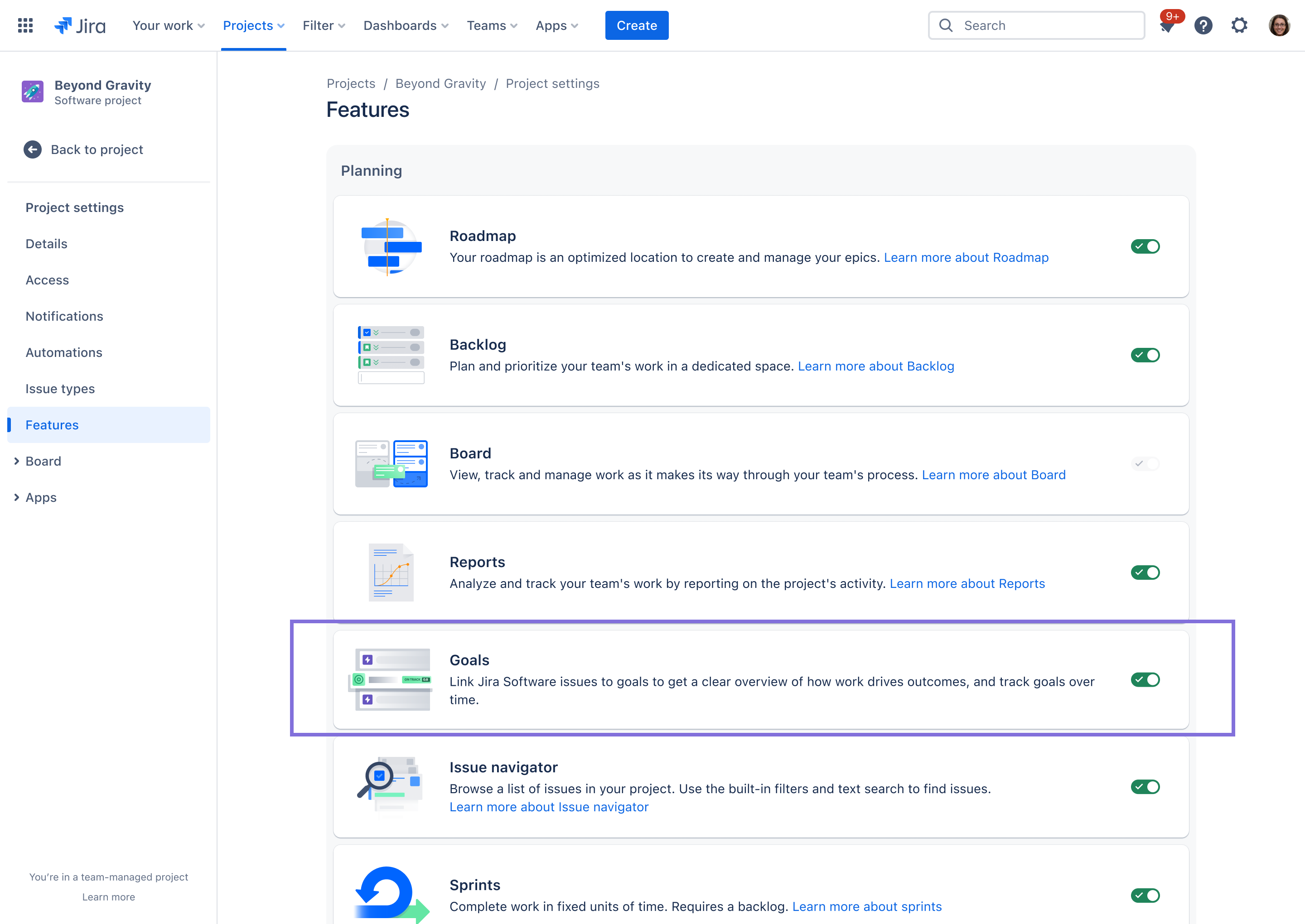
Task: Open Learn more about Roadmap link
Action: (x=966, y=258)
